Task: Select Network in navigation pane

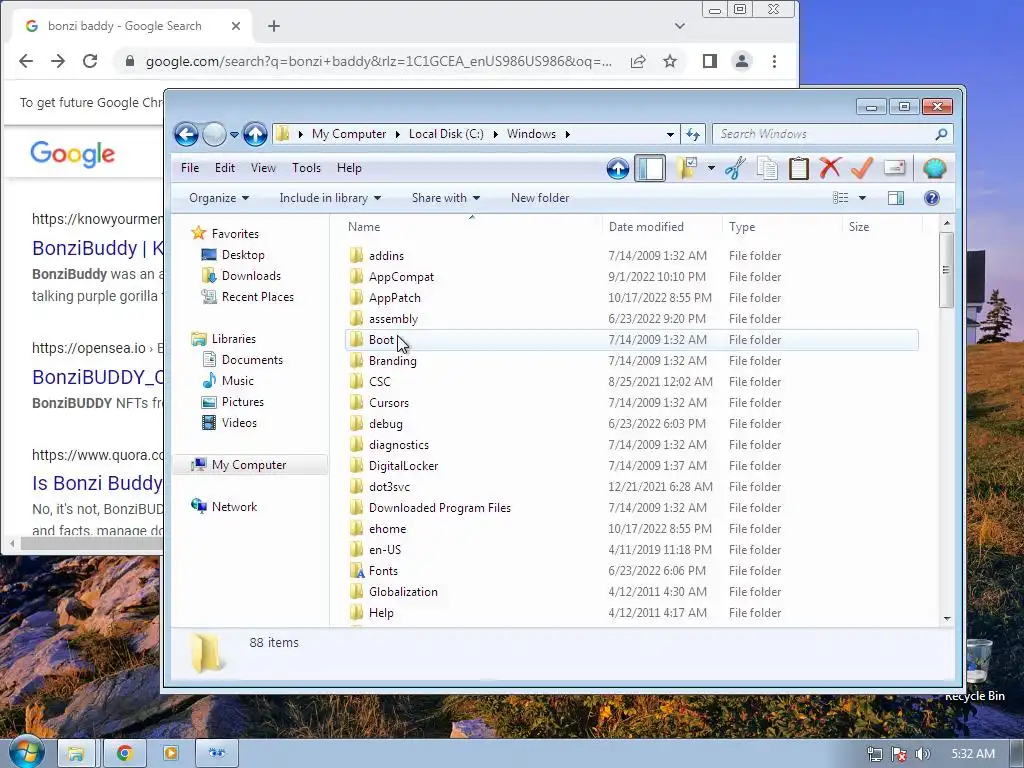Action: point(234,507)
